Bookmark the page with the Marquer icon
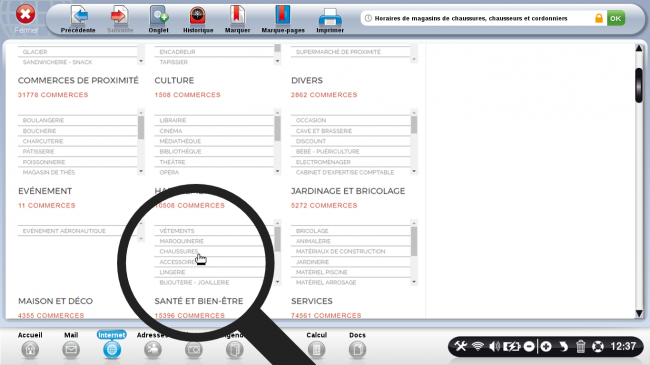This screenshot has height=365, width=650. click(x=238, y=15)
